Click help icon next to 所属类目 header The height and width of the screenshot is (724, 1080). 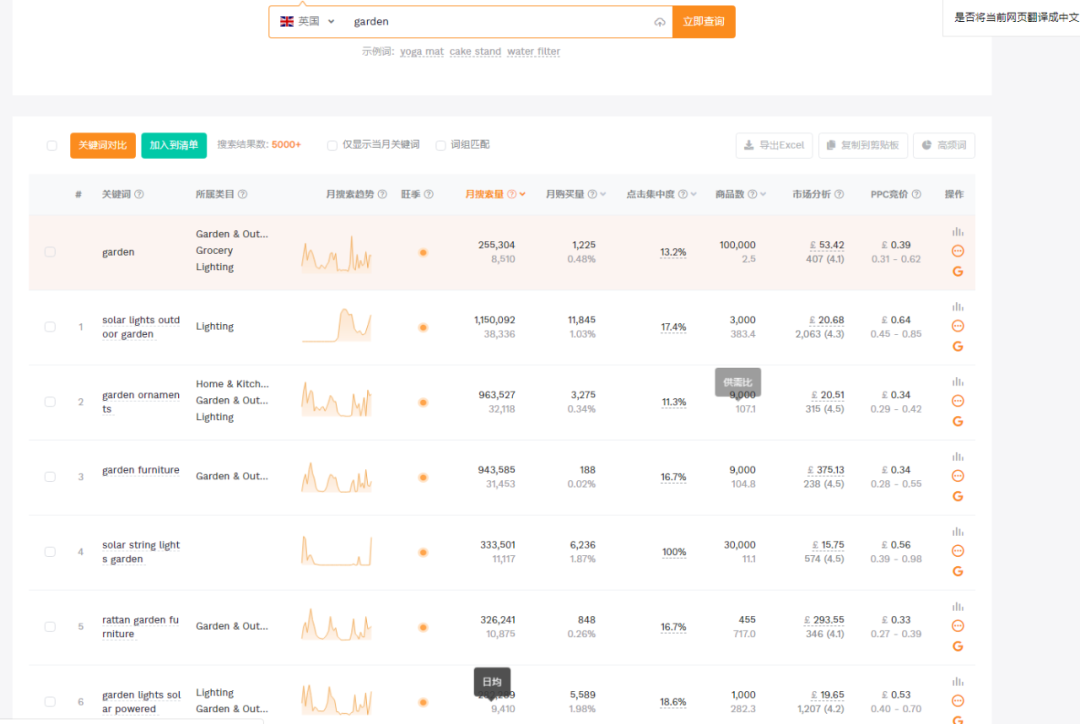tap(242, 194)
